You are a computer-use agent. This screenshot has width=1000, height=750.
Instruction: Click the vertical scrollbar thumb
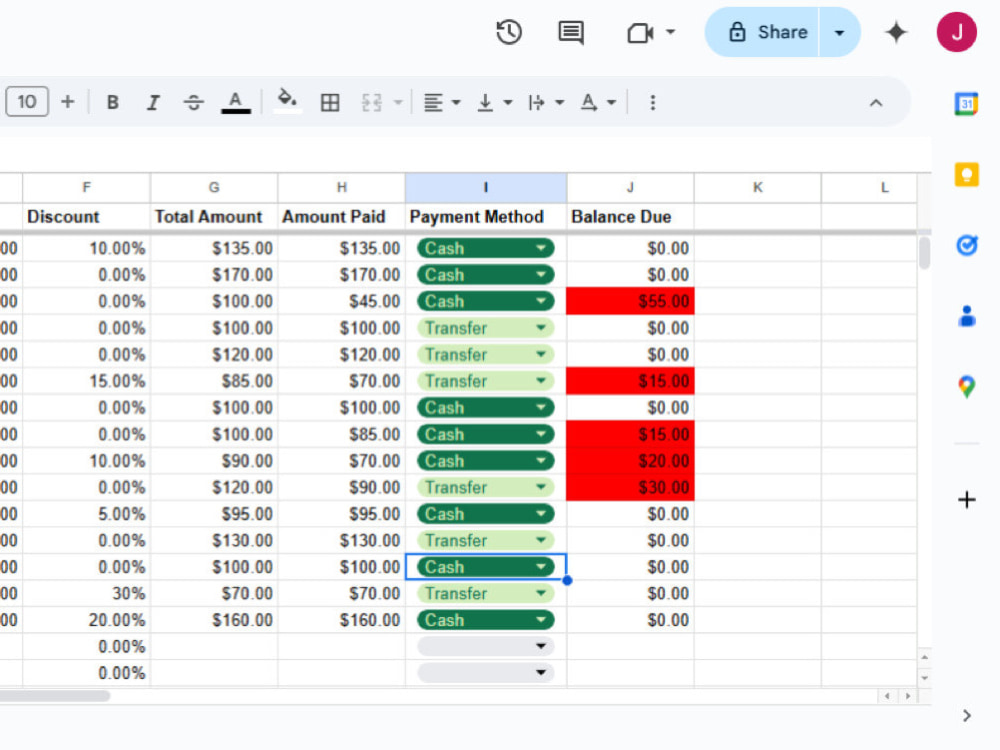[x=925, y=253]
